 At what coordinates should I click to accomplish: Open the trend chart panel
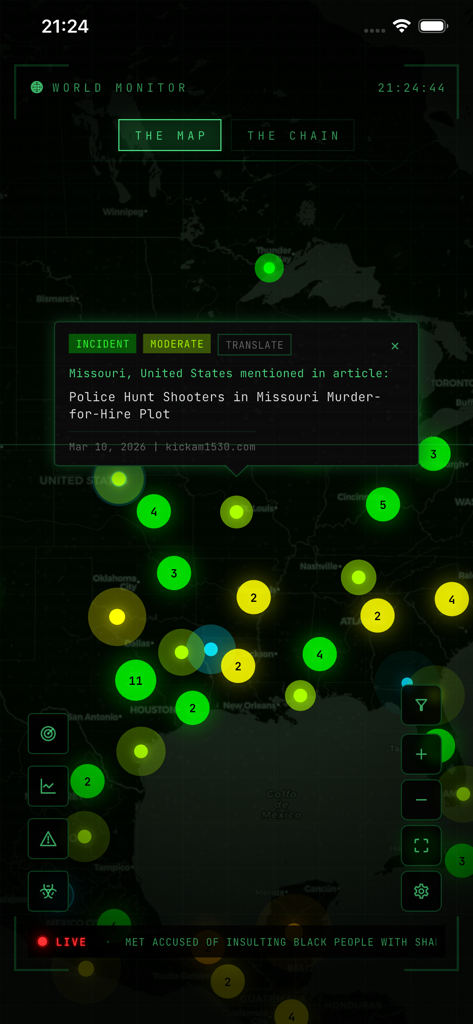pyautogui.click(x=48, y=786)
